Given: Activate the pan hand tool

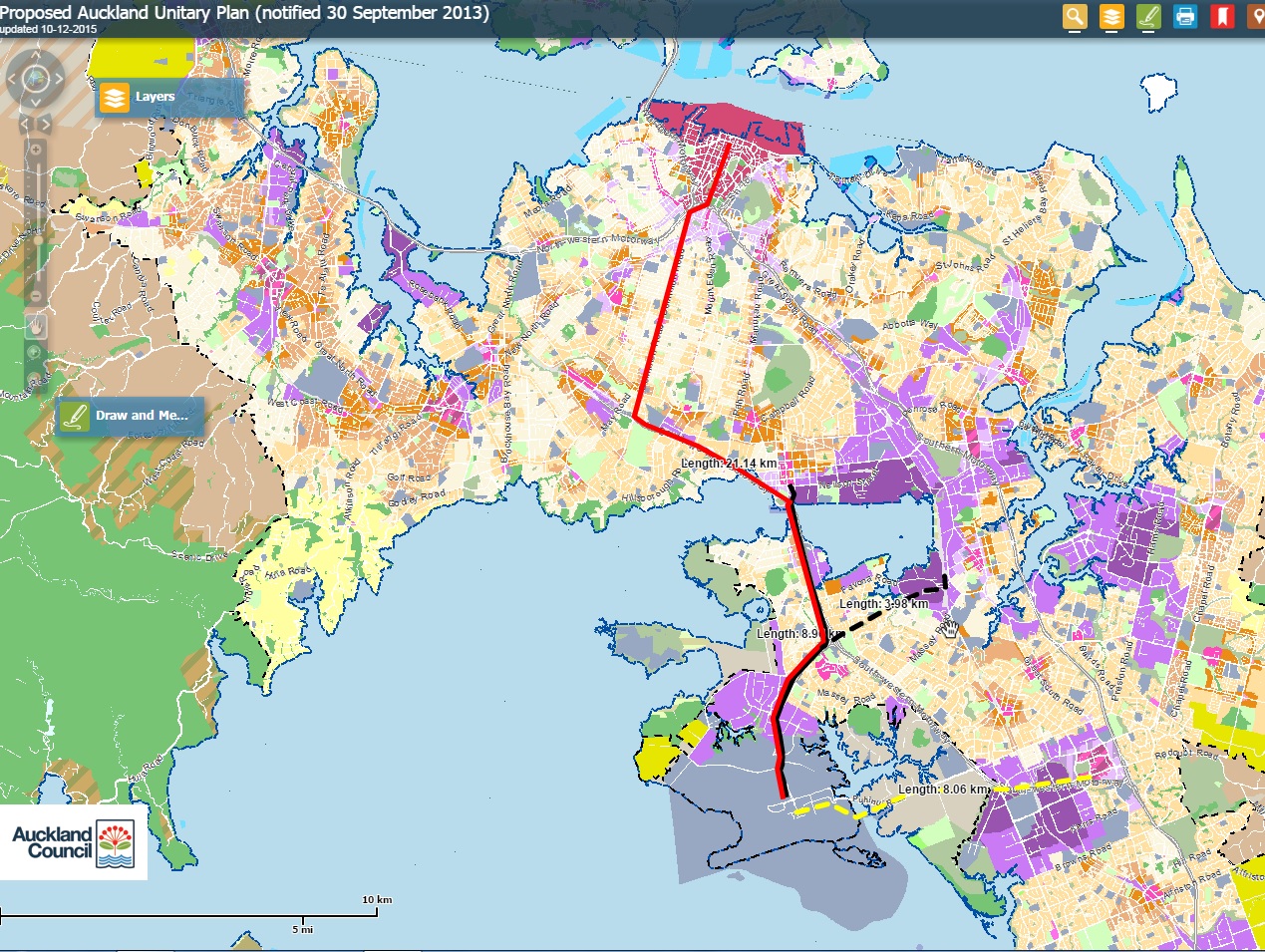Looking at the screenshot, I should click(35, 325).
